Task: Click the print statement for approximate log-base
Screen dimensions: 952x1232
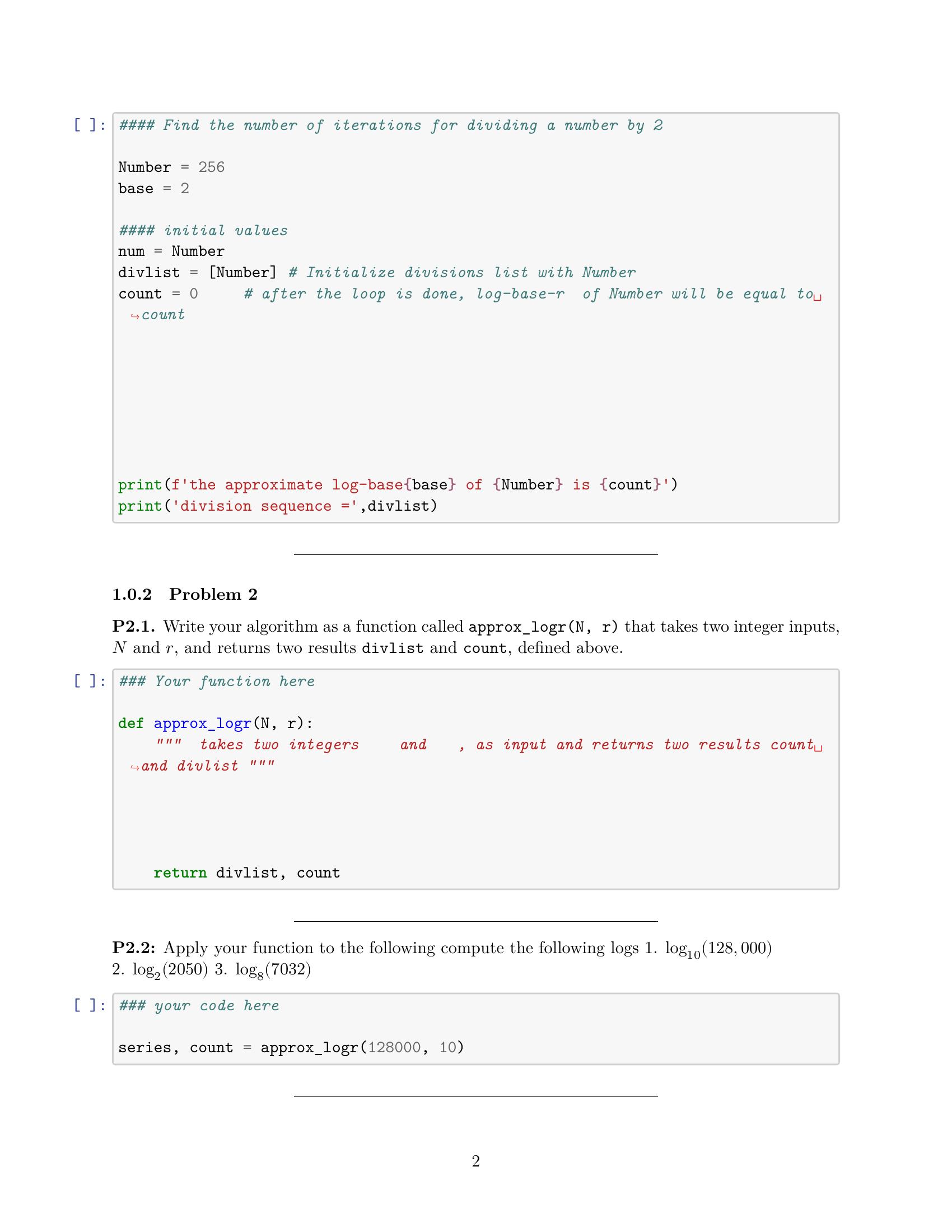Action: click(x=397, y=485)
